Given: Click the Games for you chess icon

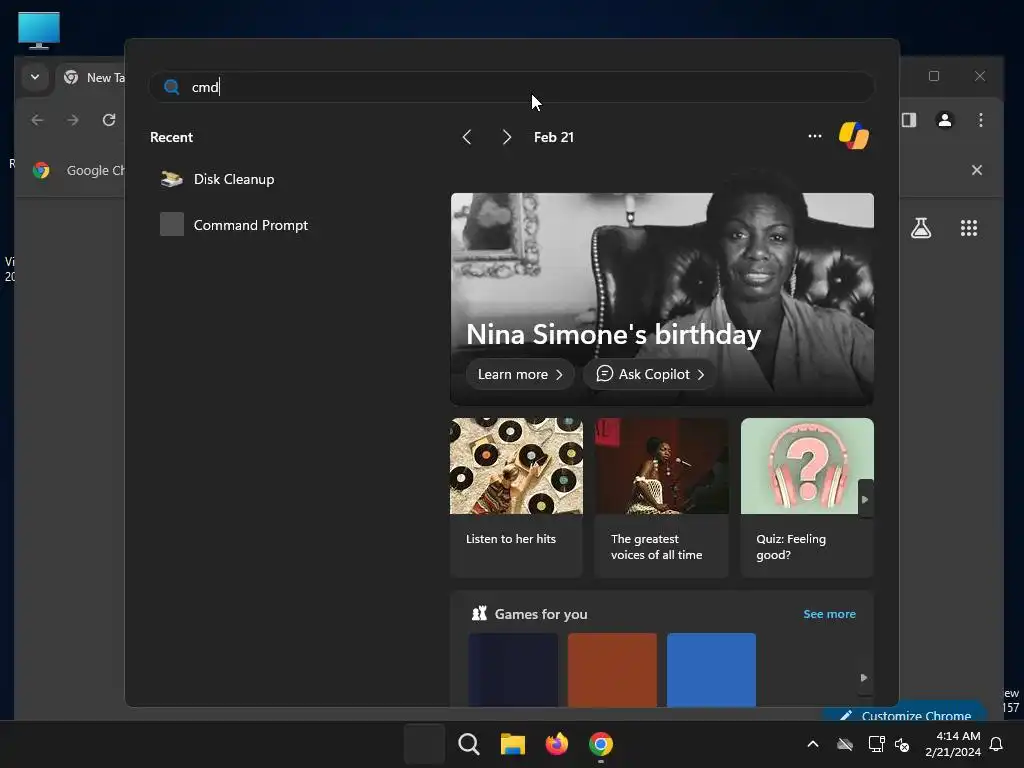Looking at the screenshot, I should 479,613.
